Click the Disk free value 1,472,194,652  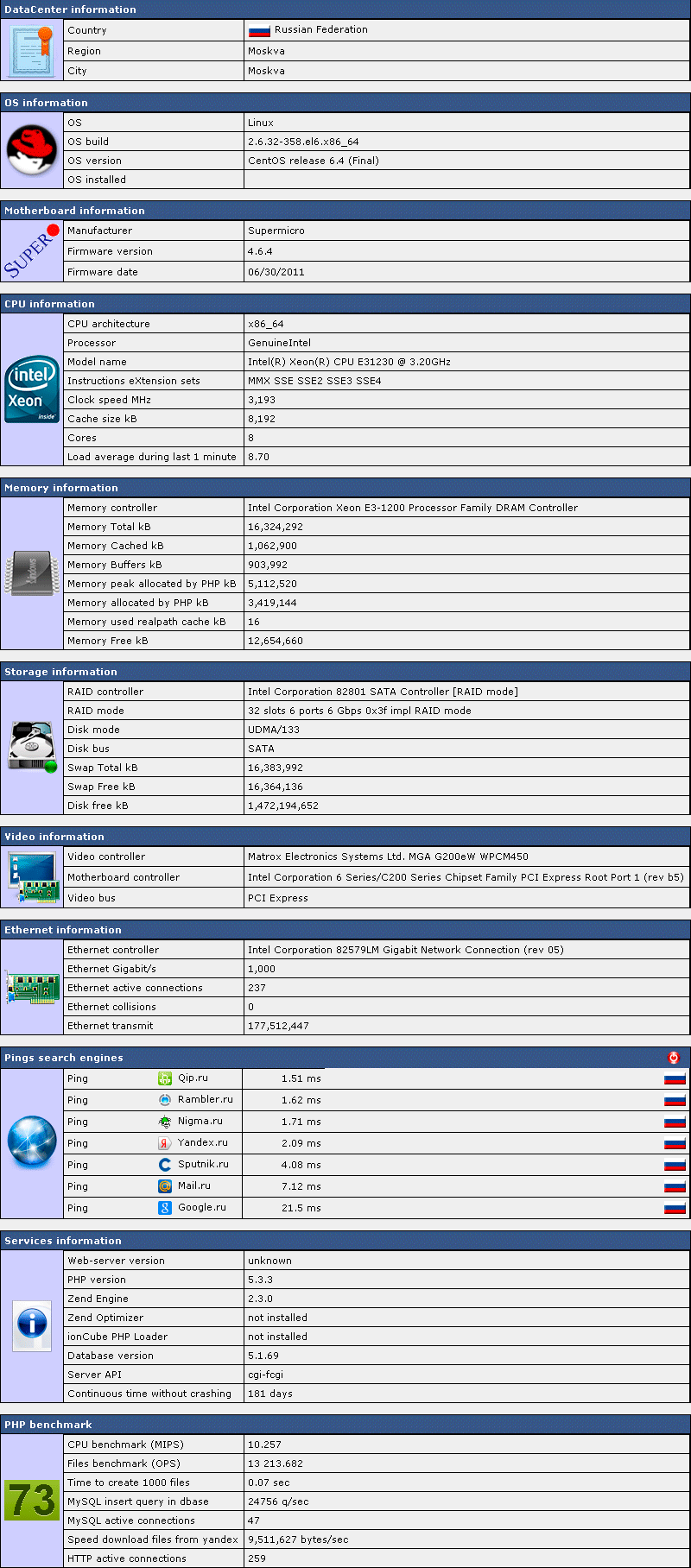pyautogui.click(x=282, y=806)
